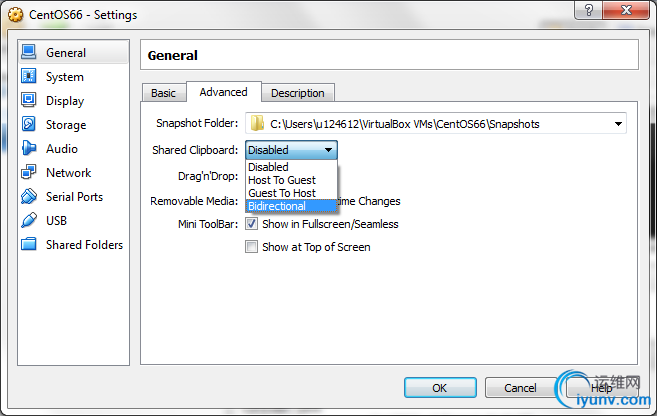Switch to the Basic tab
The image size is (657, 416).
tap(163, 93)
